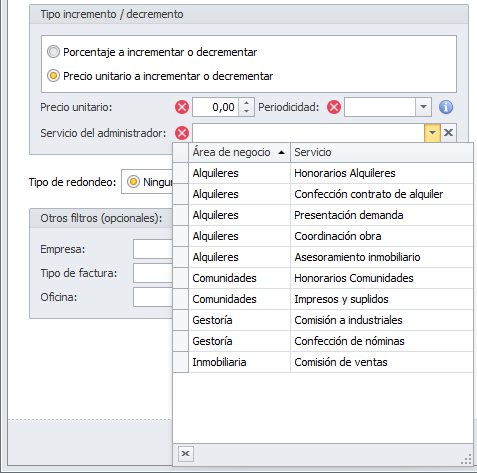Open the Periodicidad dropdown
Viewport: 477px width, 473px height.
[423, 107]
